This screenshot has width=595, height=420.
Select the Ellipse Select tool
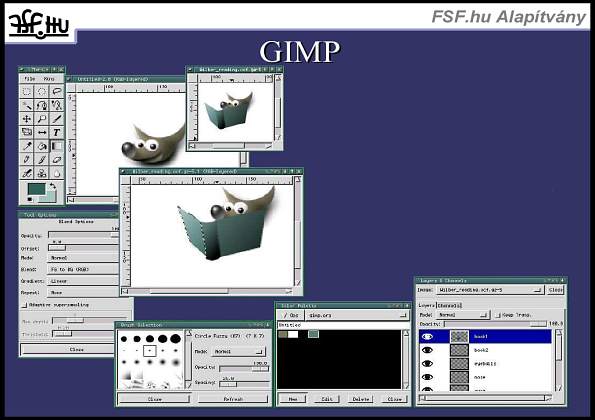pyautogui.click(x=42, y=91)
